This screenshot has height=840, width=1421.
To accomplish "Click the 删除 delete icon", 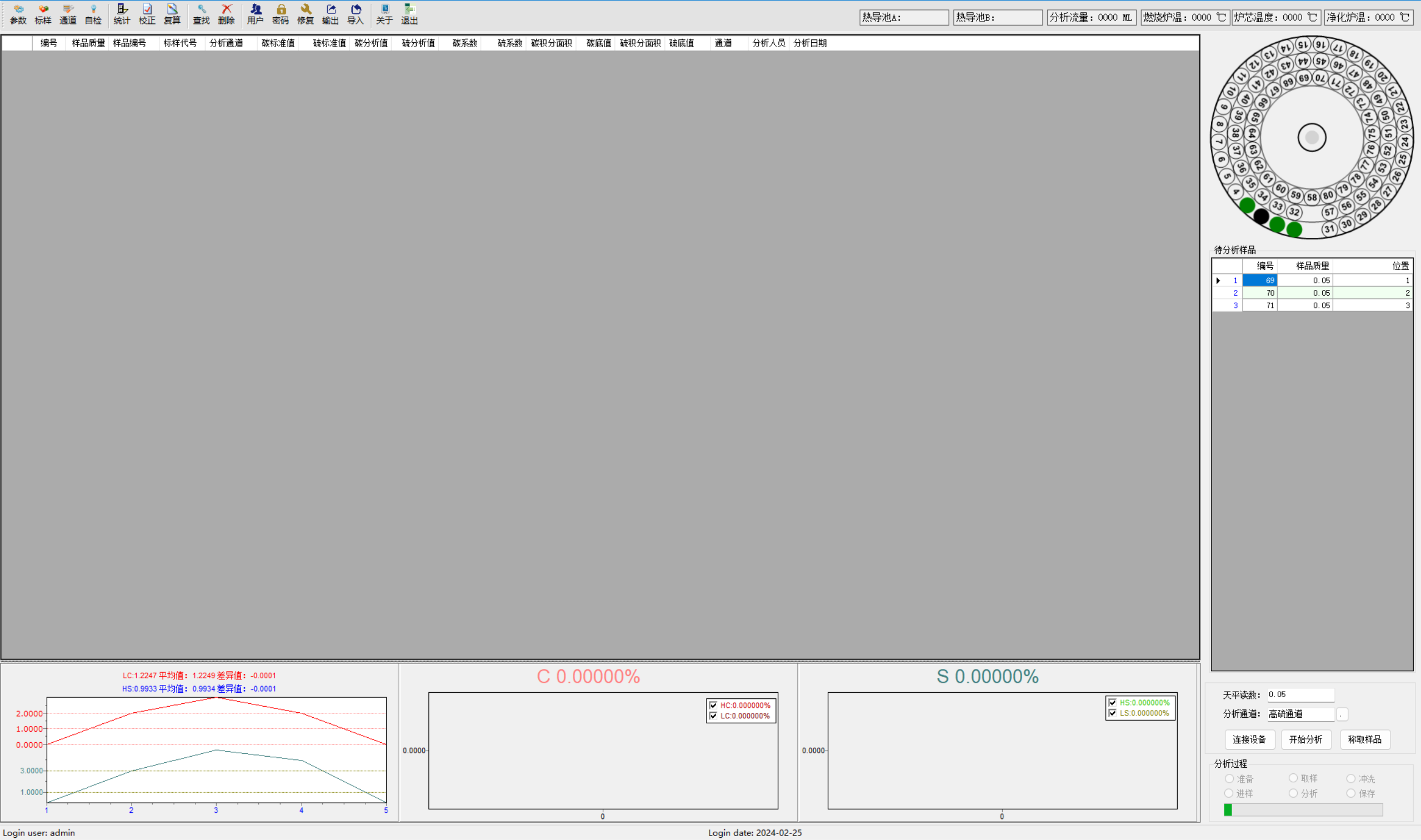I will 226,14.
